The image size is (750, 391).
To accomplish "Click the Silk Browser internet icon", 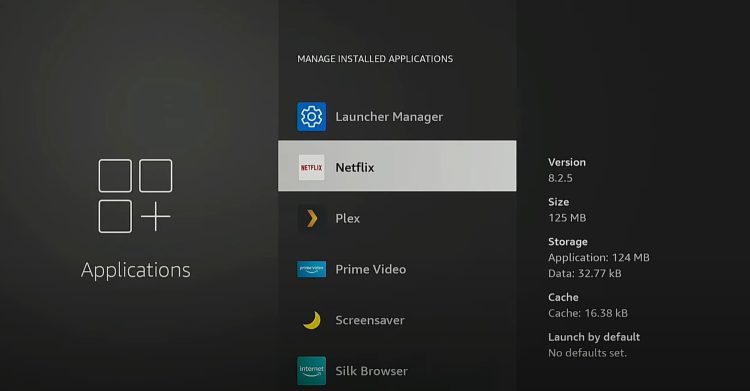I will (x=311, y=371).
